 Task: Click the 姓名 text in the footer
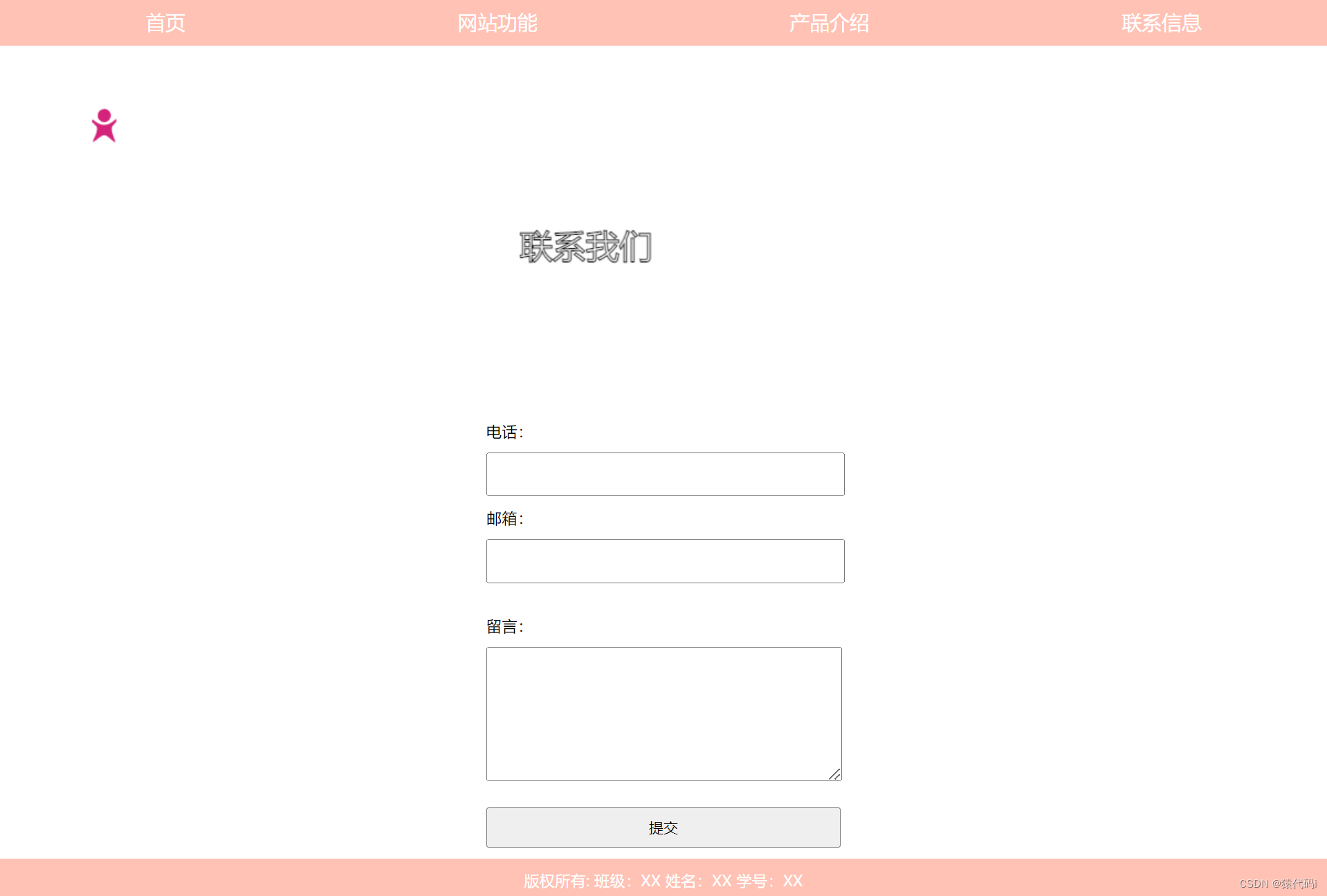(681, 881)
